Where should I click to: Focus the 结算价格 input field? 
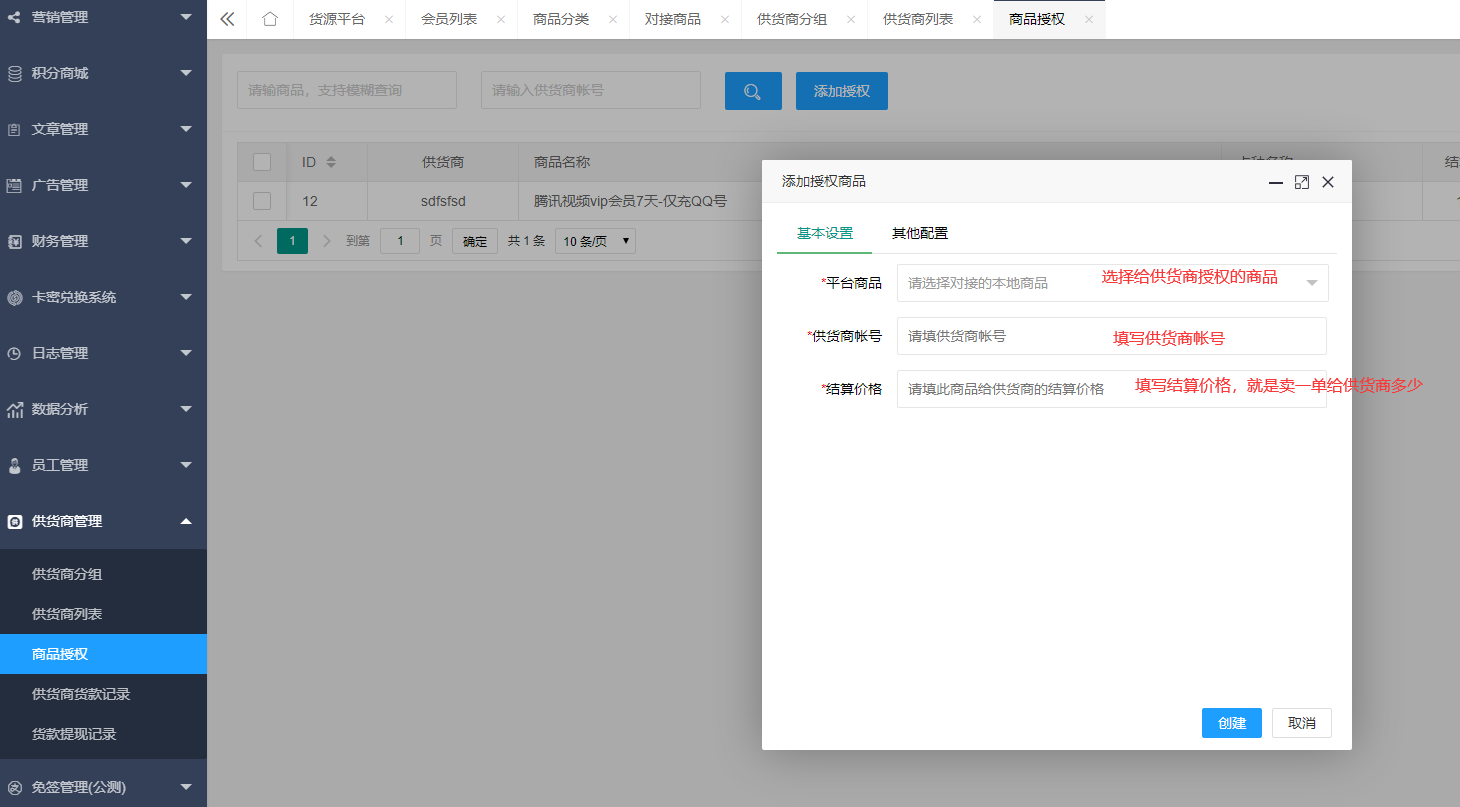pyautogui.click(x=1112, y=389)
